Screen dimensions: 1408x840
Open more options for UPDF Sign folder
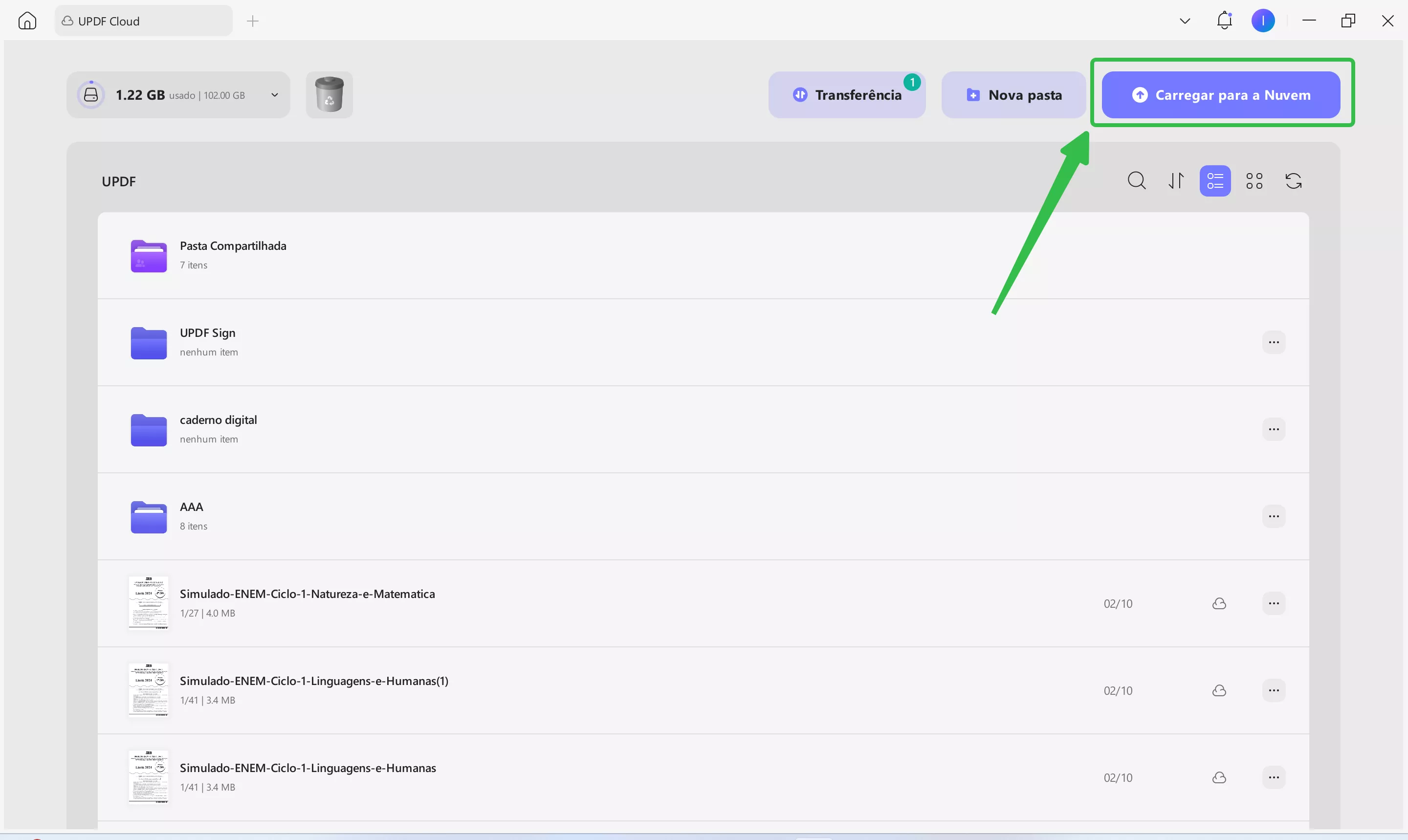click(x=1274, y=342)
